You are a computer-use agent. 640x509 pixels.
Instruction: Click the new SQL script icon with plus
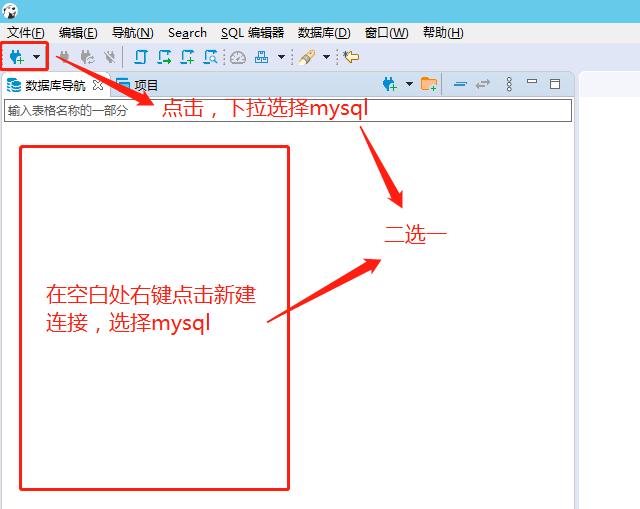click(187, 57)
